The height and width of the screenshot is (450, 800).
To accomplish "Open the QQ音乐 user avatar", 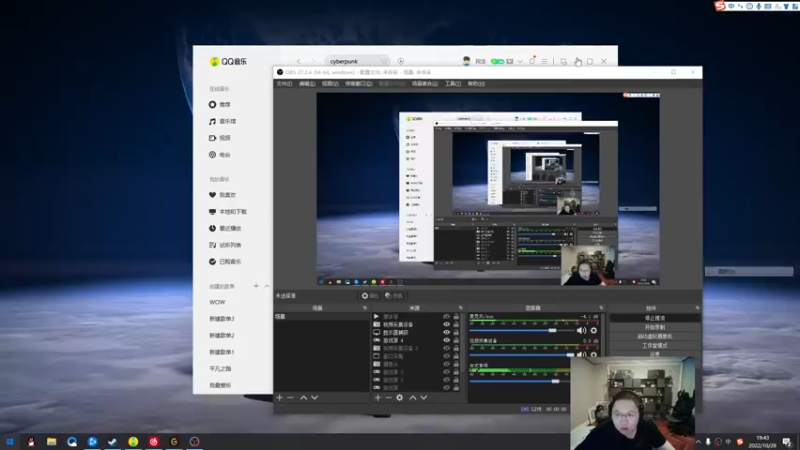I will [466, 61].
